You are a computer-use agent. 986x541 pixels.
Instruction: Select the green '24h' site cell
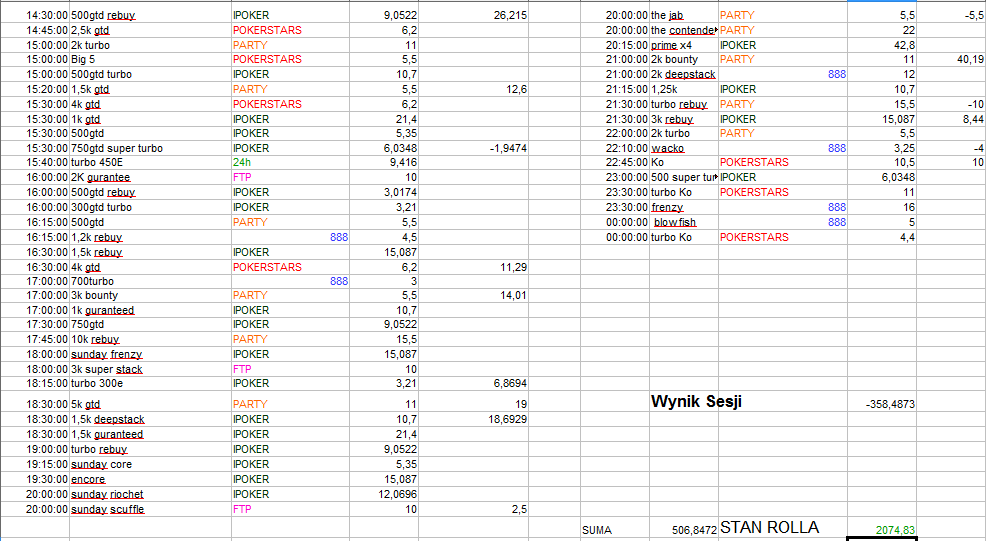(291, 162)
